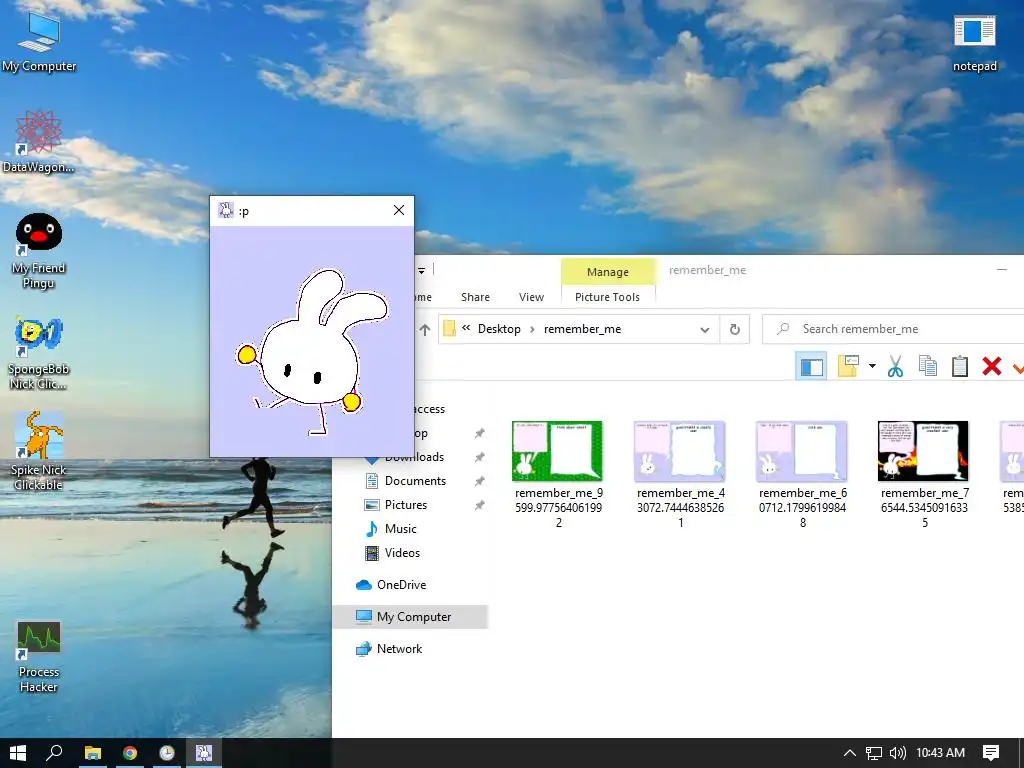
Task: Open the previous locations double chevron in address bar
Action: pos(466,328)
